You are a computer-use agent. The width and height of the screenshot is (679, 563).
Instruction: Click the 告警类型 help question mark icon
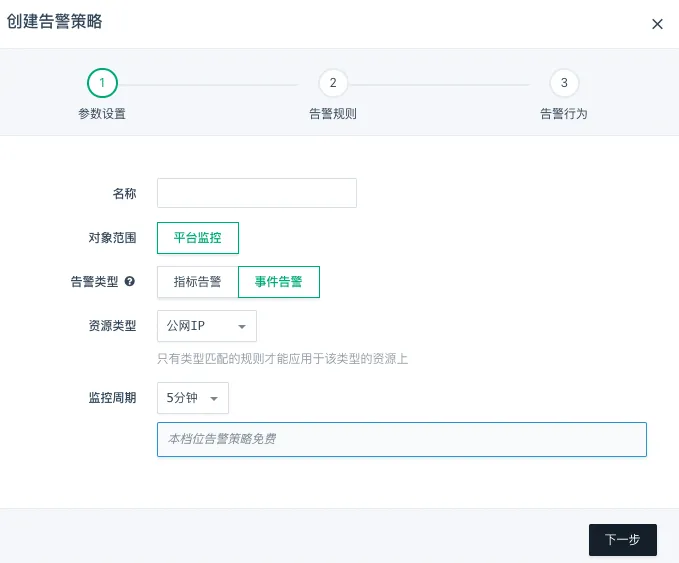click(130, 282)
